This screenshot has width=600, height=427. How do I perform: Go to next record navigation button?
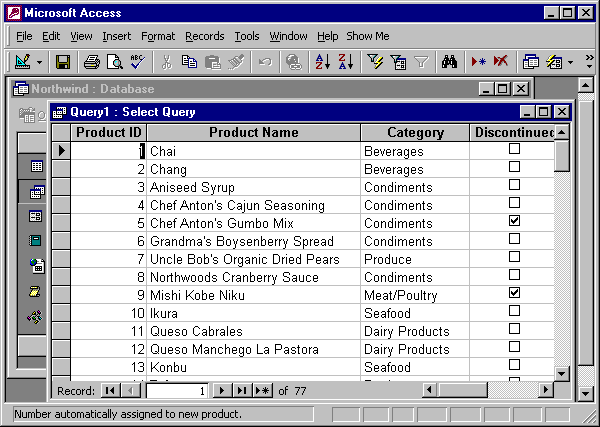pyautogui.click(x=222, y=391)
